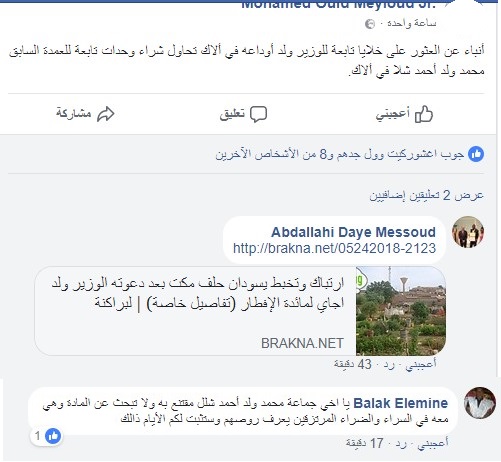Click the like count badge on Balak Elemine's comment
This screenshot has width=501, height=462.
point(46,436)
